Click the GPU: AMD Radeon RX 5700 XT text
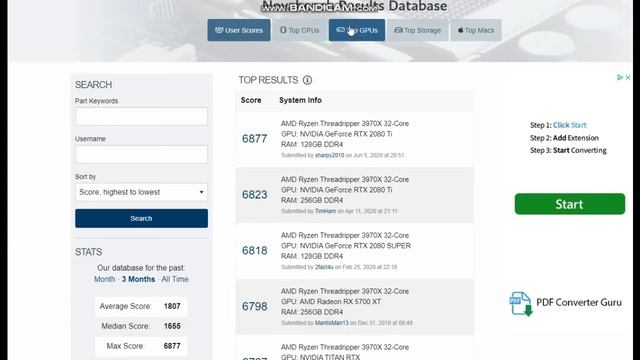 point(331,302)
